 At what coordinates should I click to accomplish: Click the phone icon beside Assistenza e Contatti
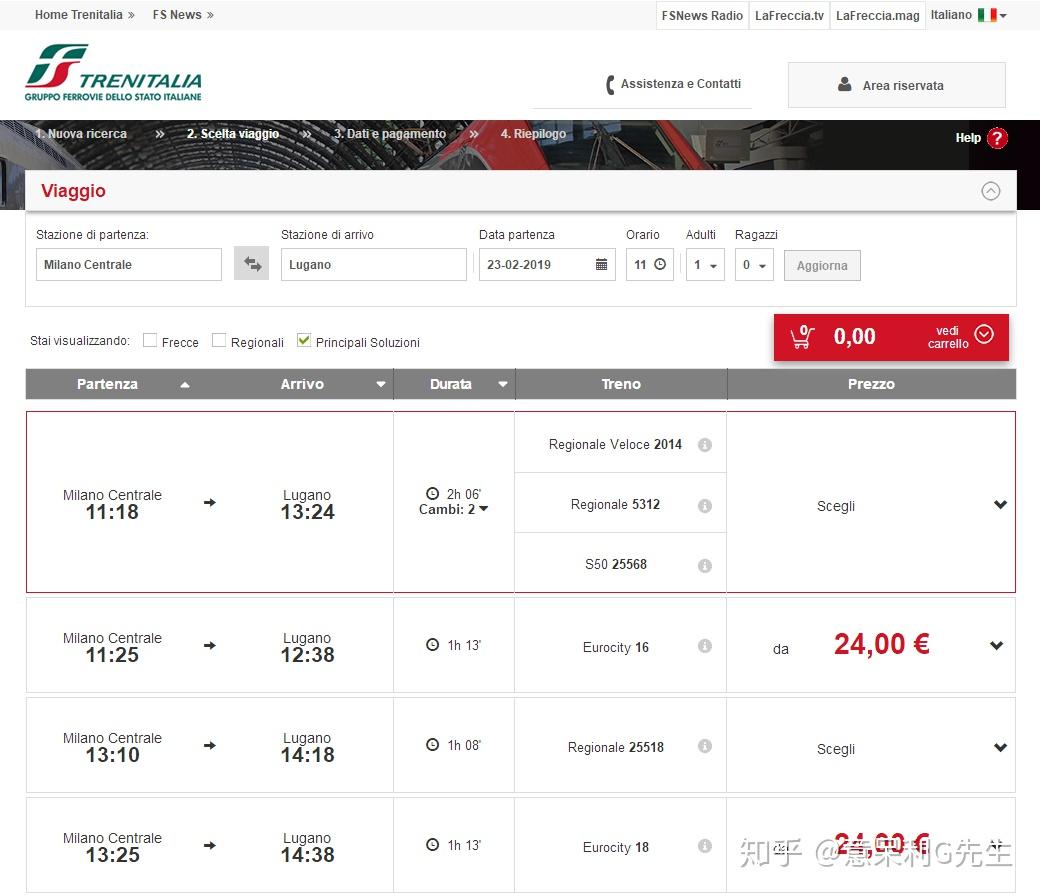pos(610,84)
